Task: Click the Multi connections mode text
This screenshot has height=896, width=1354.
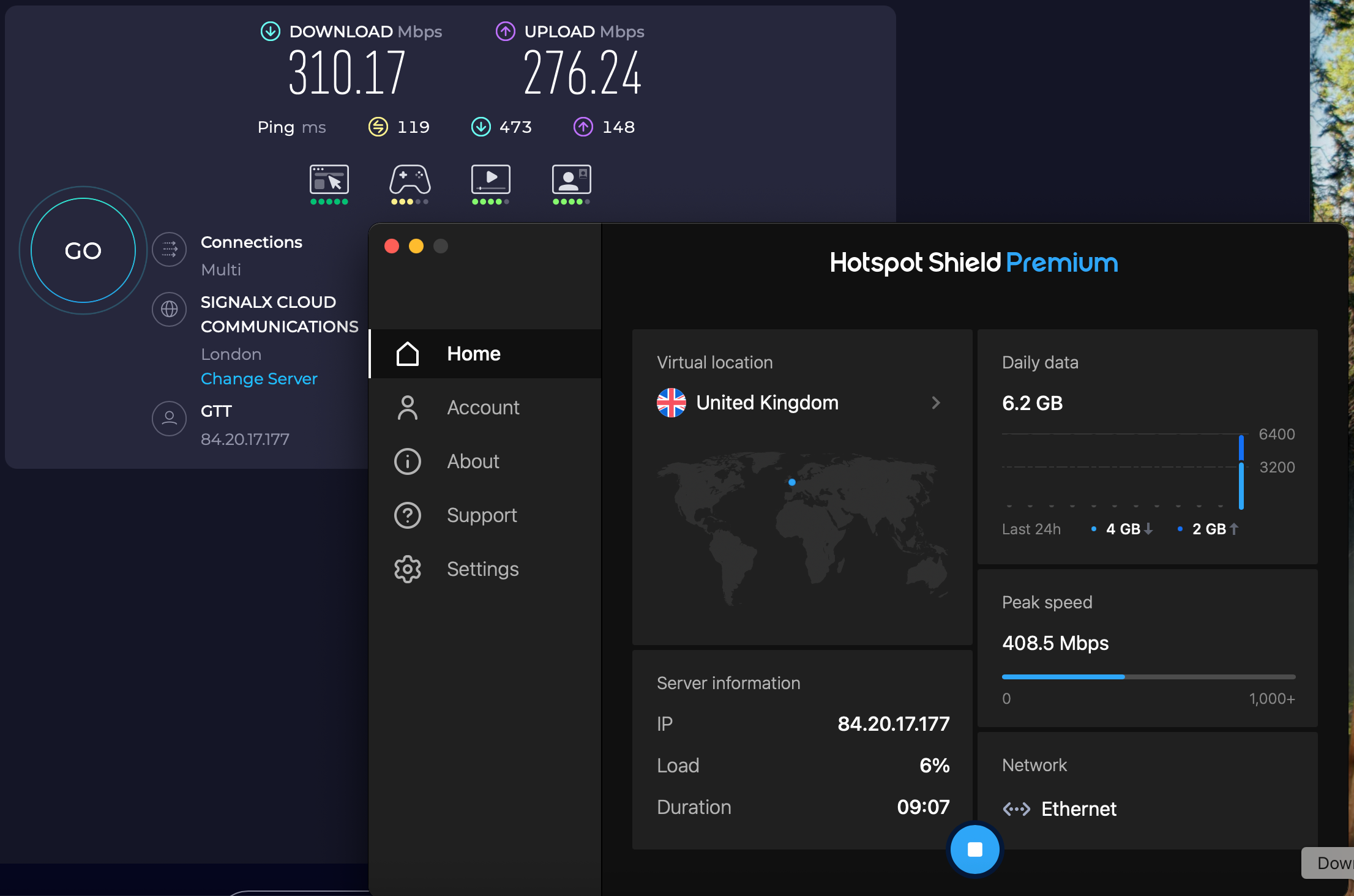Action: point(221,270)
